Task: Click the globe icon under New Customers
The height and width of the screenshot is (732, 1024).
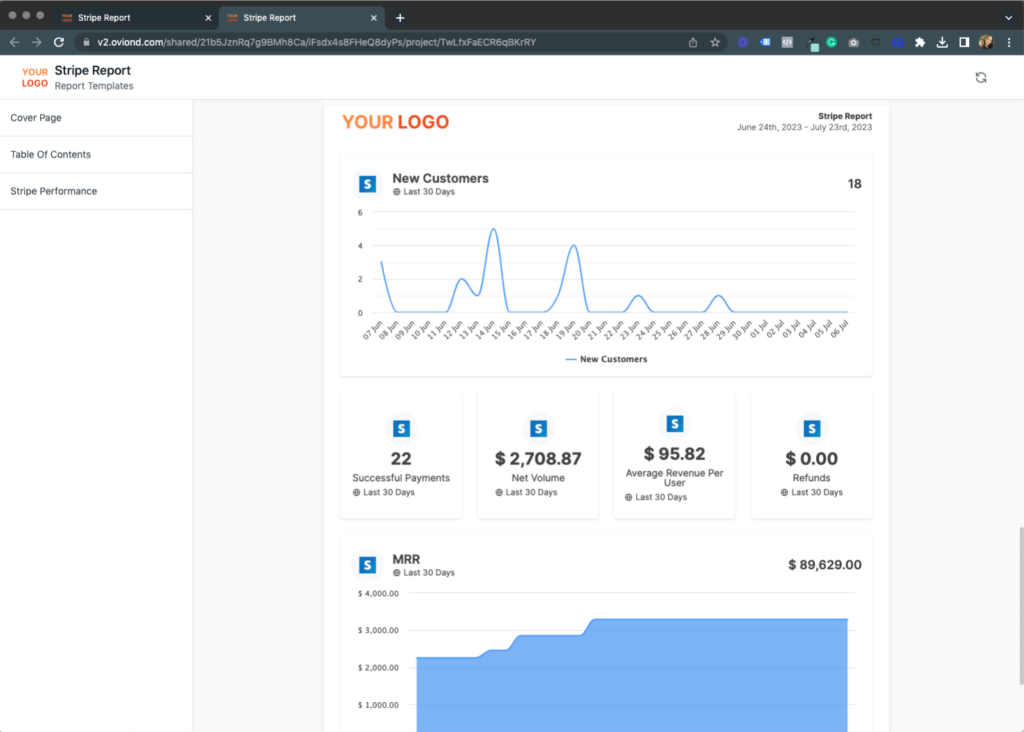Action: [x=396, y=192]
